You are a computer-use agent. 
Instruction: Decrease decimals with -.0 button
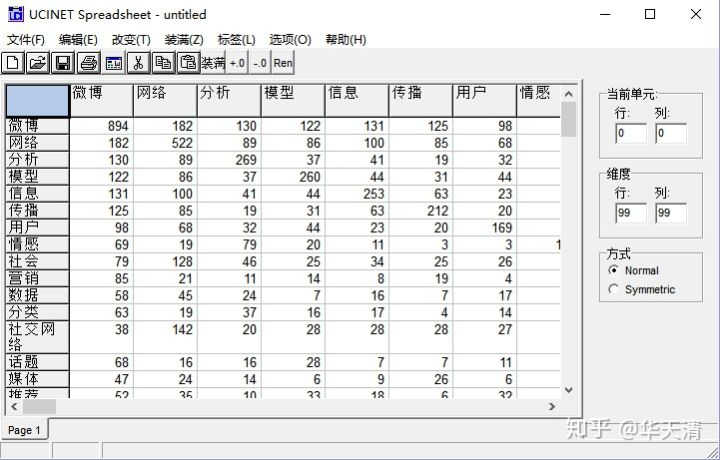tap(260, 63)
